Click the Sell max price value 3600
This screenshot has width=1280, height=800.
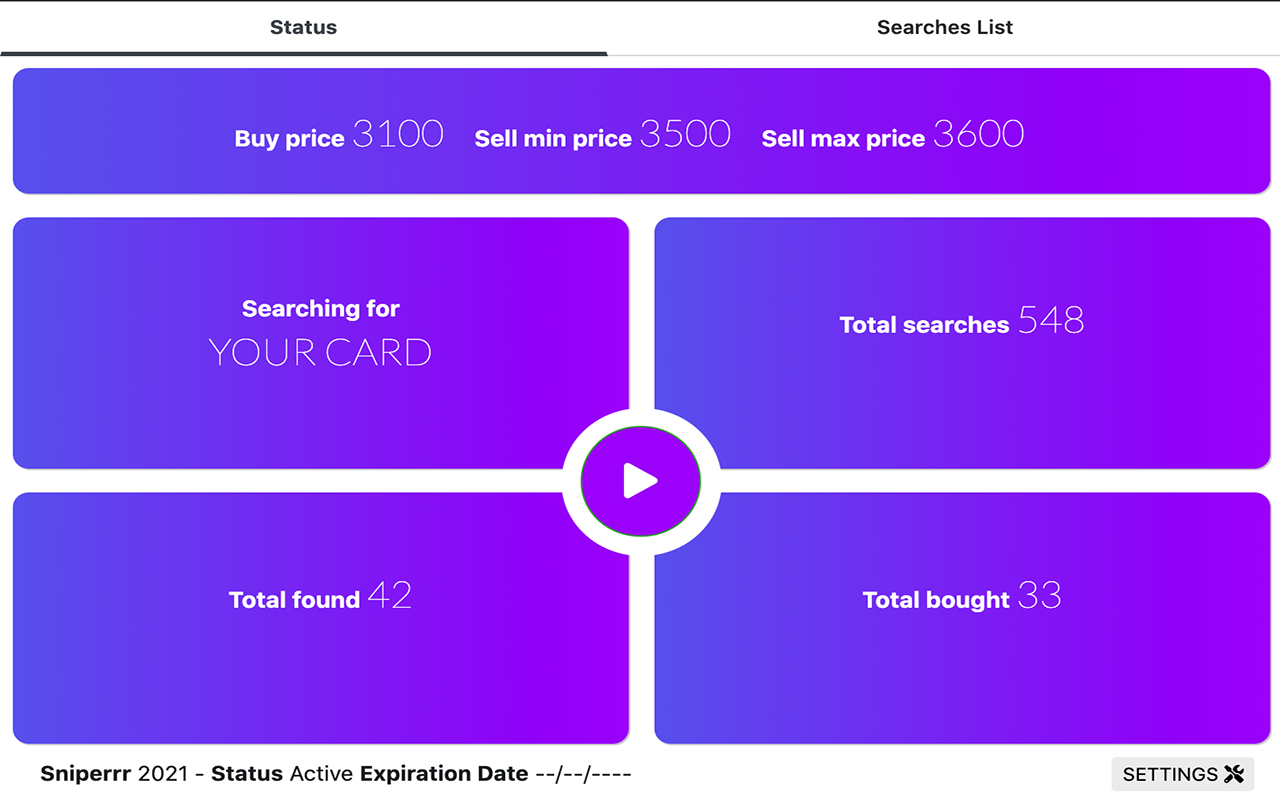pyautogui.click(x=978, y=134)
